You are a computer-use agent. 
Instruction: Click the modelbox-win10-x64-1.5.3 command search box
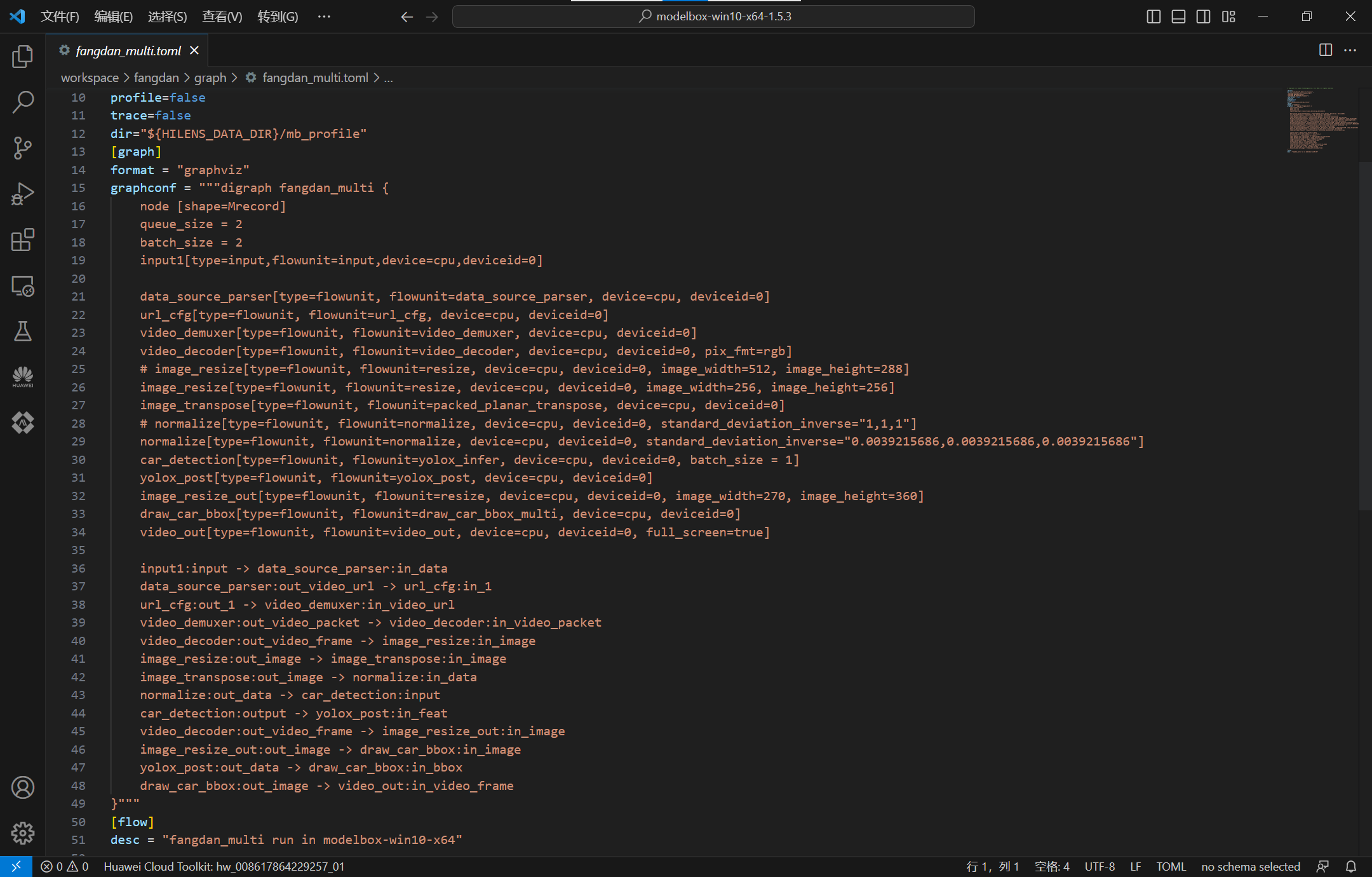713,17
